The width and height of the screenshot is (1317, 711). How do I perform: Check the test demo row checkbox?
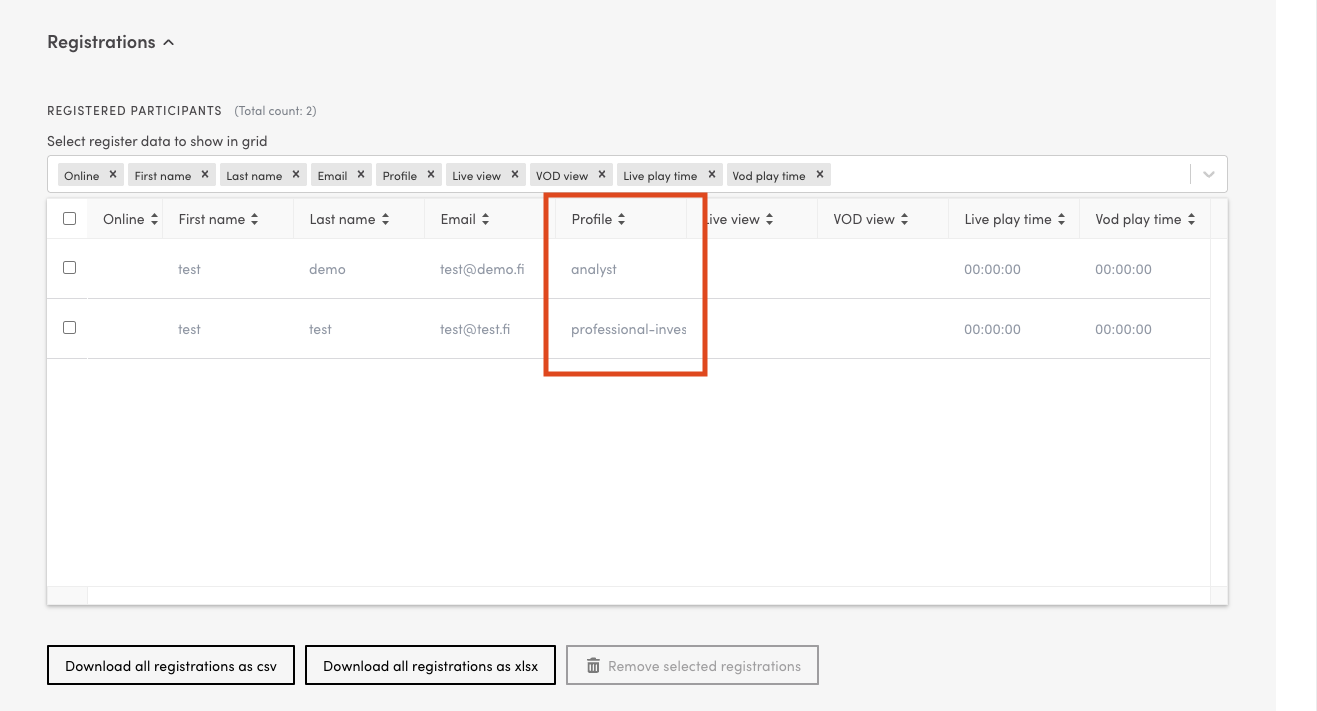tap(69, 268)
